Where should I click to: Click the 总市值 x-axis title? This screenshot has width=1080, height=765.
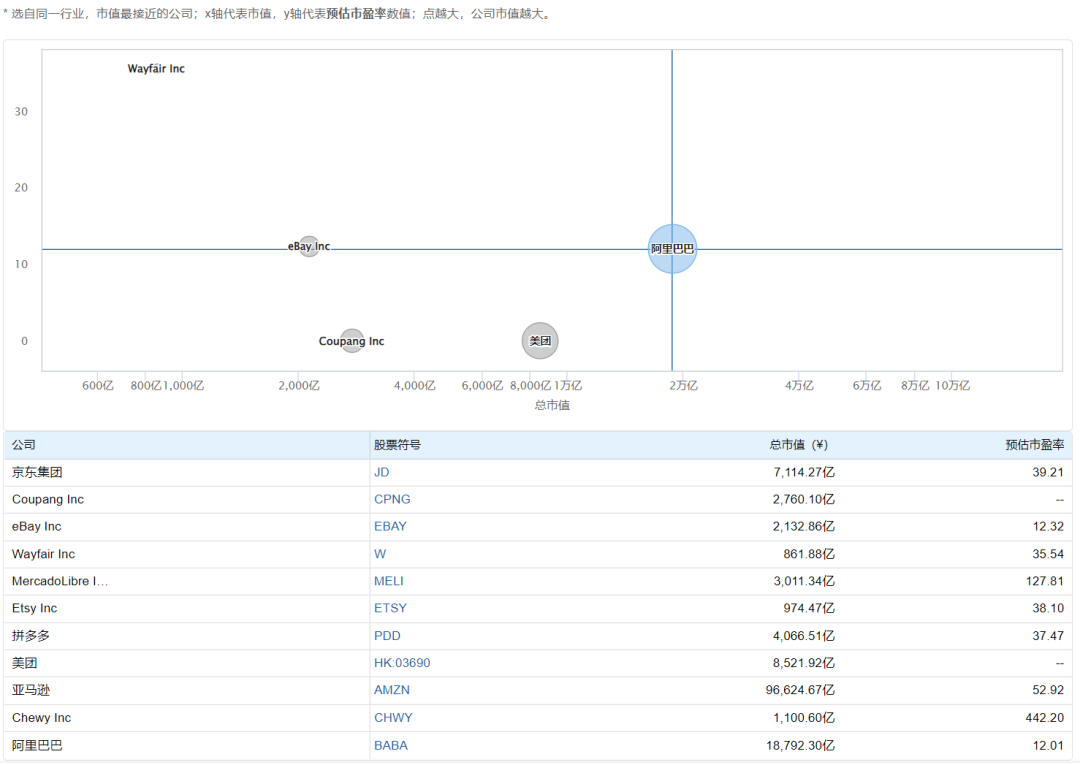(552, 405)
